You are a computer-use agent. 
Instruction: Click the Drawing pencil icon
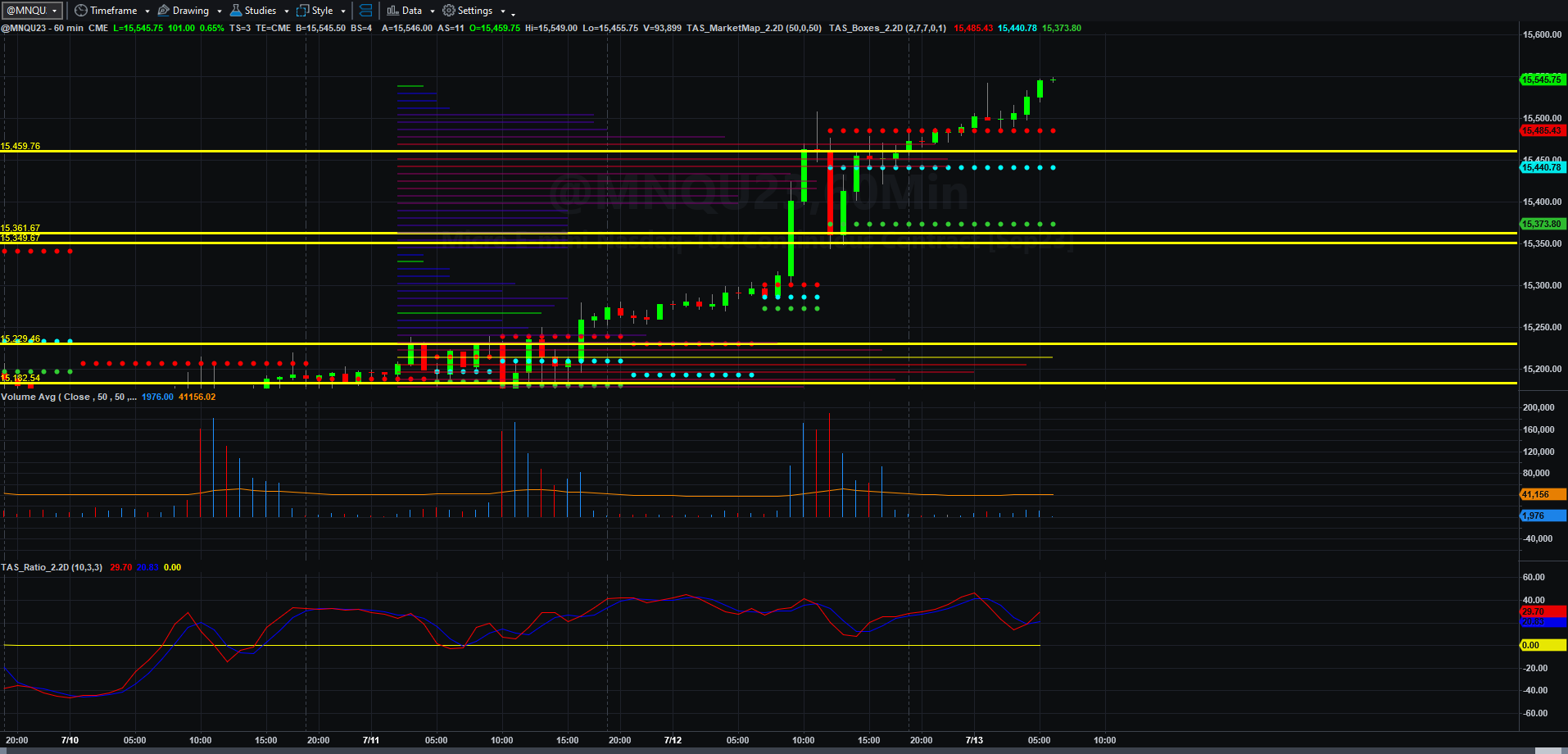click(x=163, y=11)
